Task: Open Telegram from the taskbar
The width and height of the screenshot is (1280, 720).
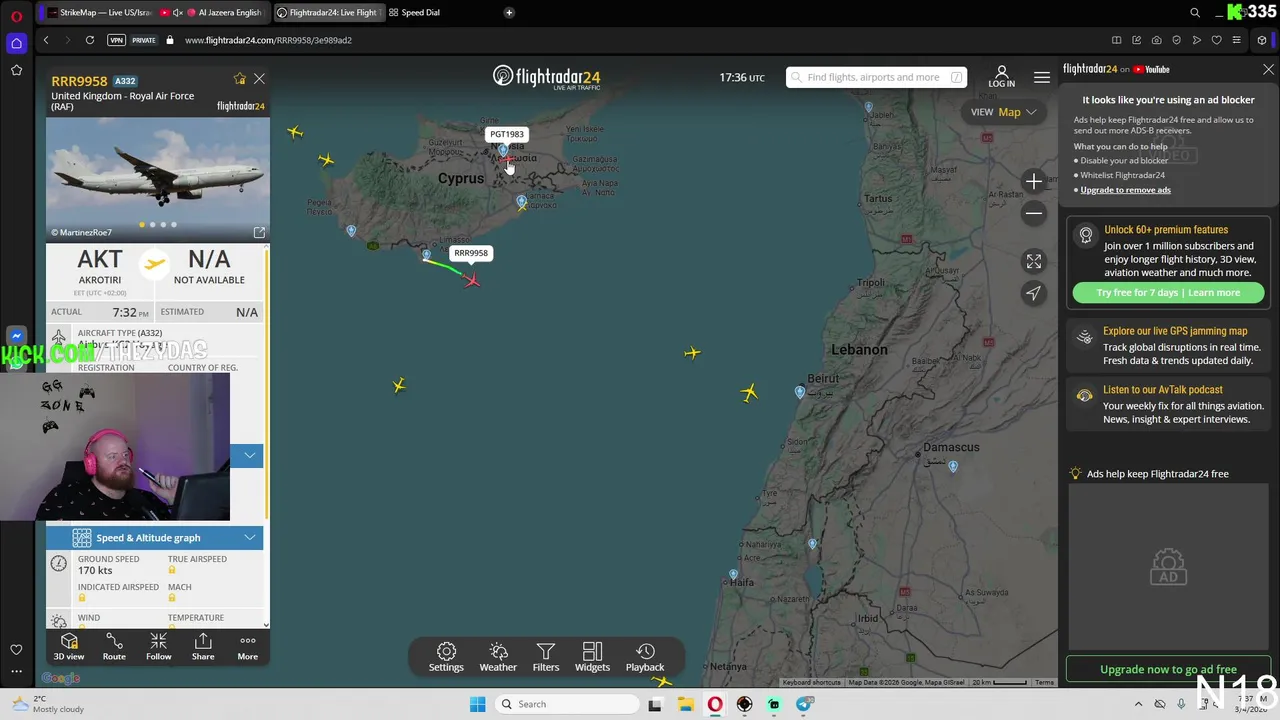Action: [804, 704]
